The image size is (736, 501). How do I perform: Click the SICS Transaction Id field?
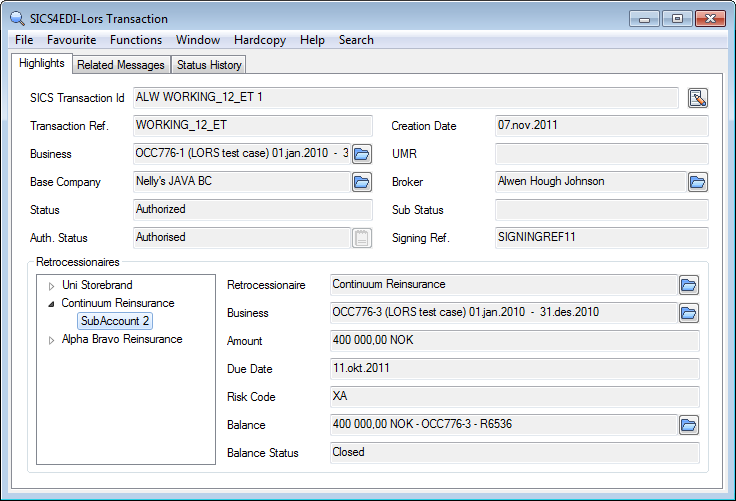(406, 98)
